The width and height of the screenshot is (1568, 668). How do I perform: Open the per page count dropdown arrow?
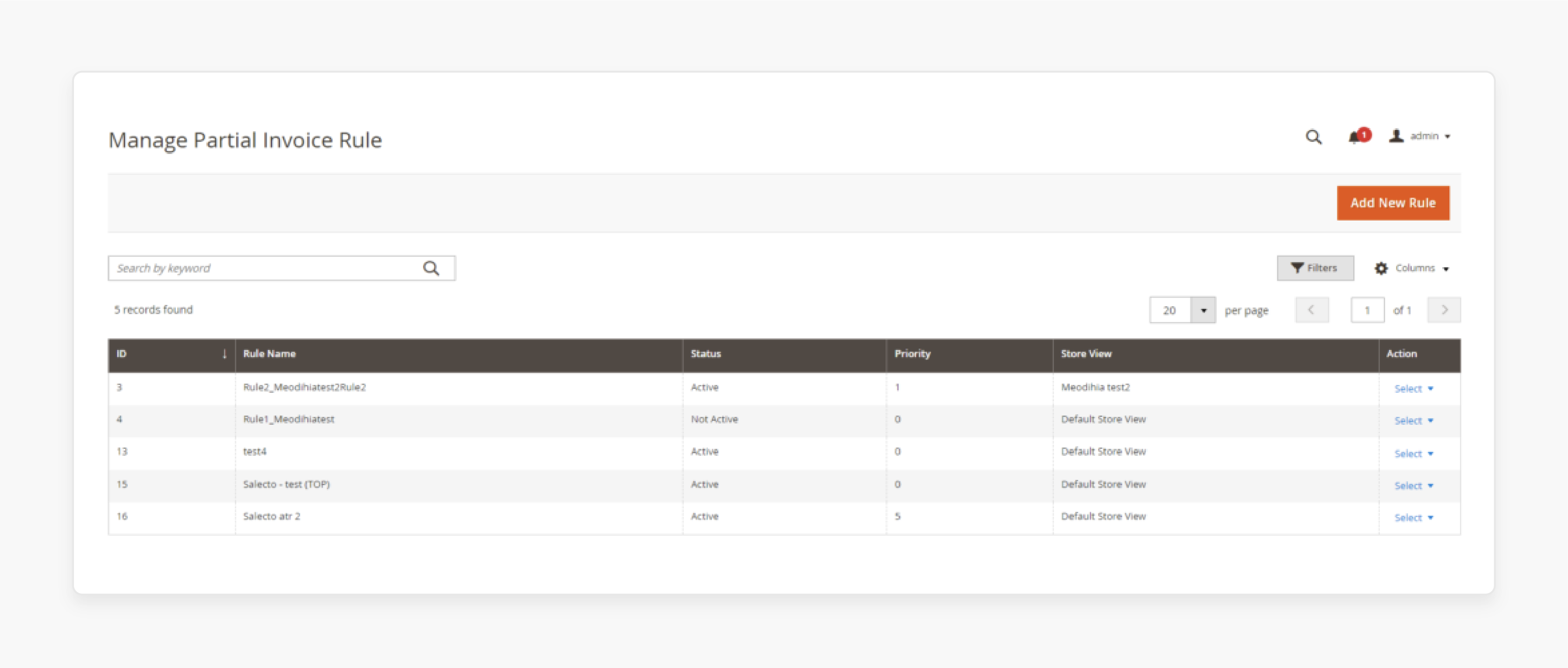click(1203, 310)
